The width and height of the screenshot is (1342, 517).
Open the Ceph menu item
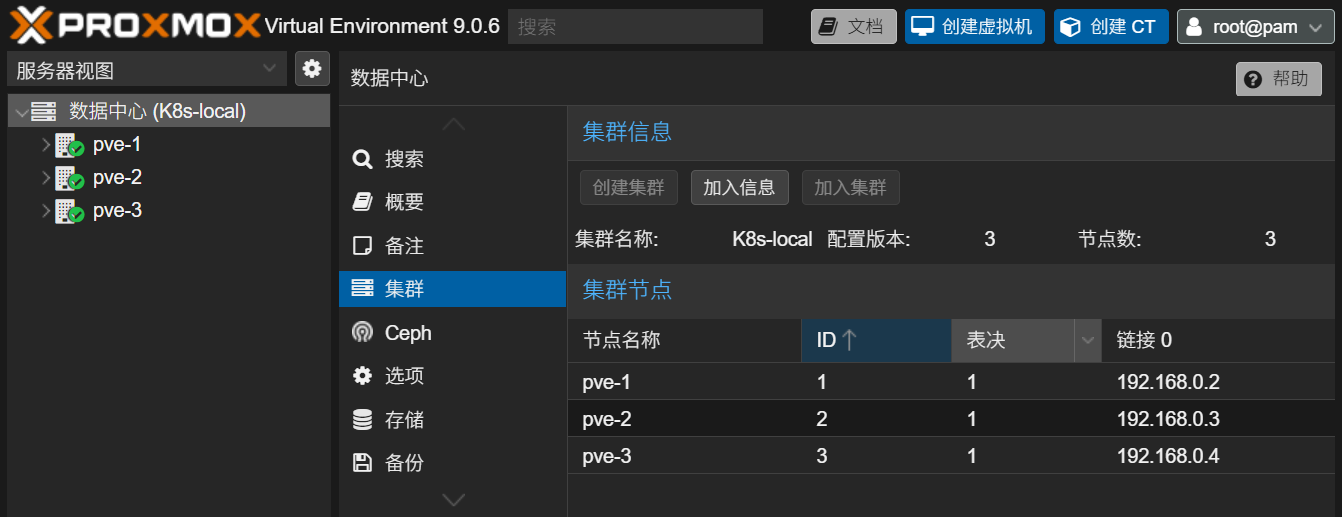click(x=452, y=333)
